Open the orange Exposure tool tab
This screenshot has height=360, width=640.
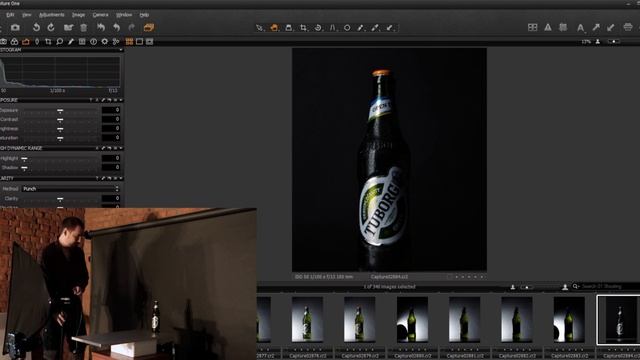point(26,42)
